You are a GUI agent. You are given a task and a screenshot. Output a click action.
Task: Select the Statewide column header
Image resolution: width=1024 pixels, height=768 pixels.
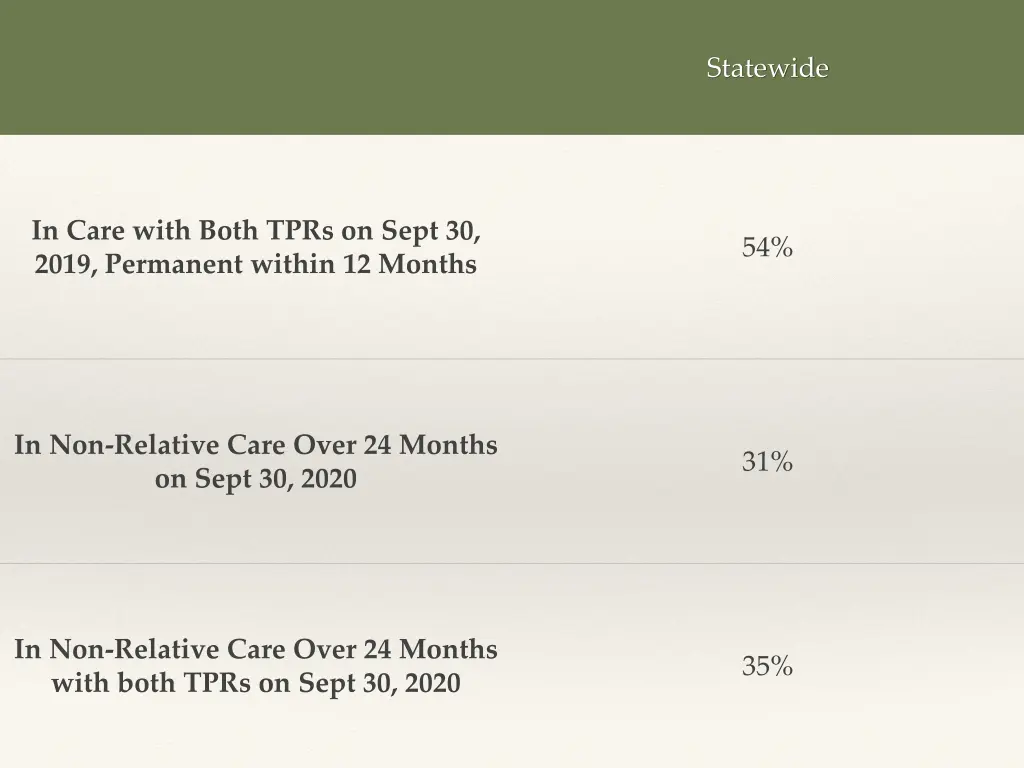click(767, 68)
